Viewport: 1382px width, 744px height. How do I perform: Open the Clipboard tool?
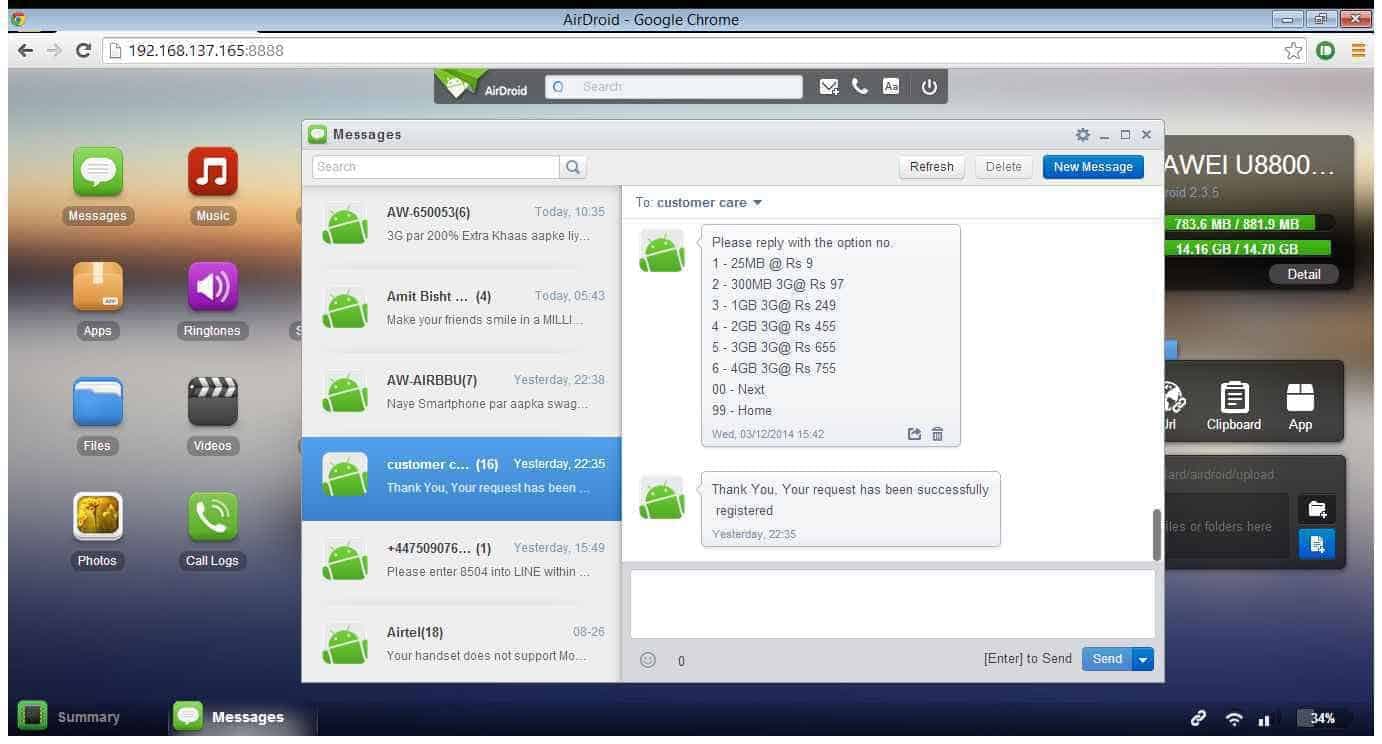click(x=1234, y=407)
